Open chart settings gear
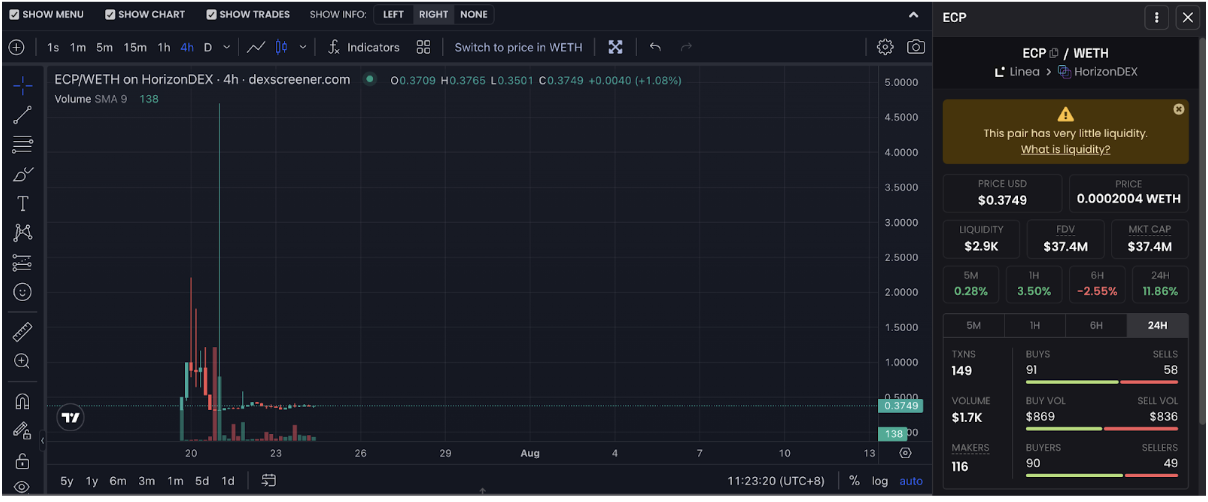The width and height of the screenshot is (1208, 502). [885, 47]
